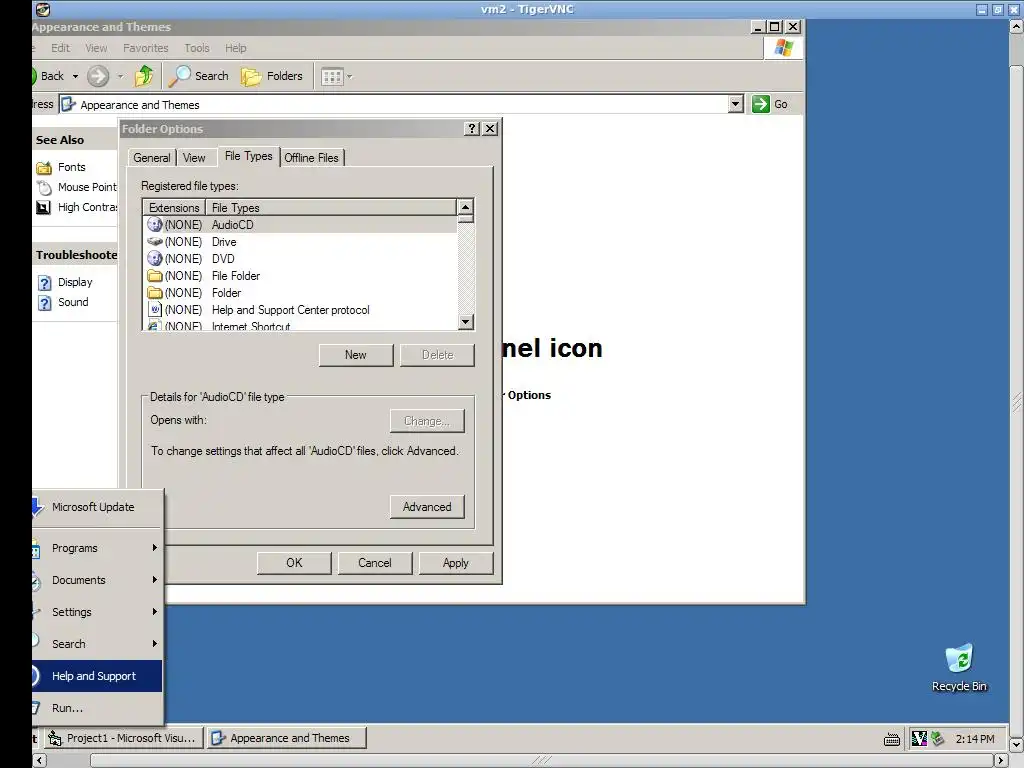Click the file list scroll down arrow

(465, 321)
